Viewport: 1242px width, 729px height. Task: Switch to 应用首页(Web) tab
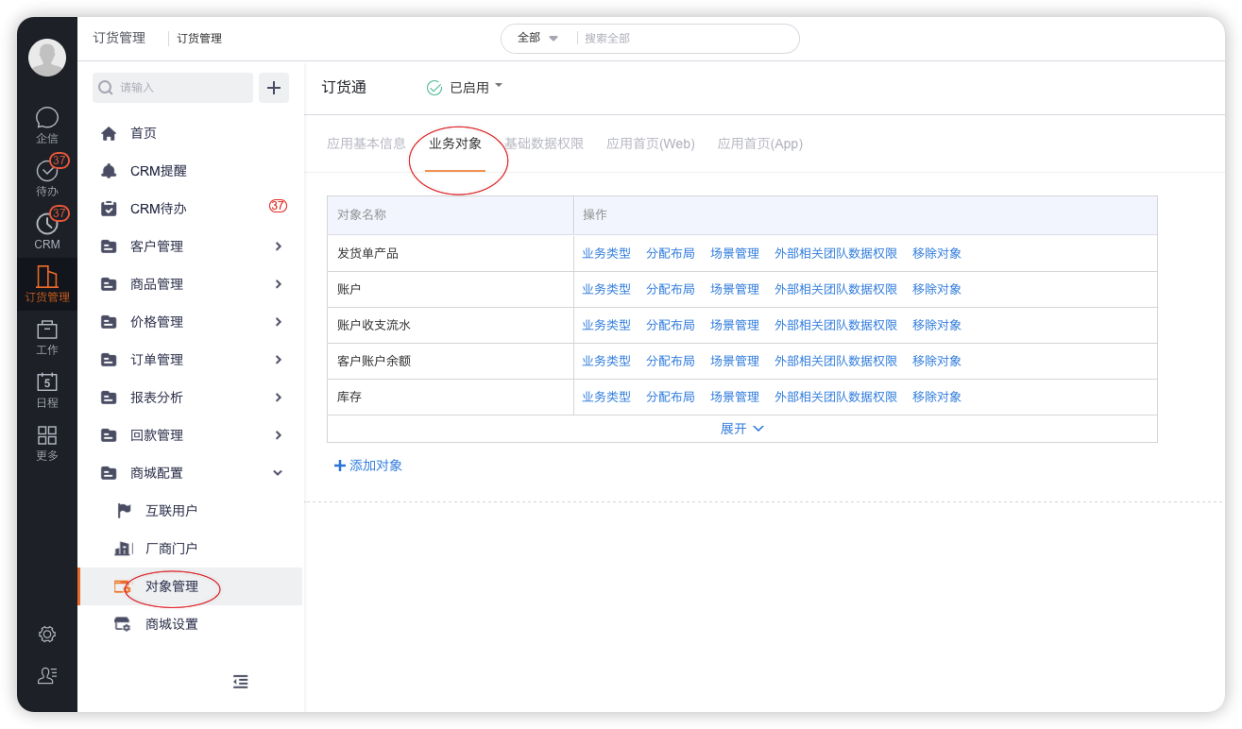(650, 144)
